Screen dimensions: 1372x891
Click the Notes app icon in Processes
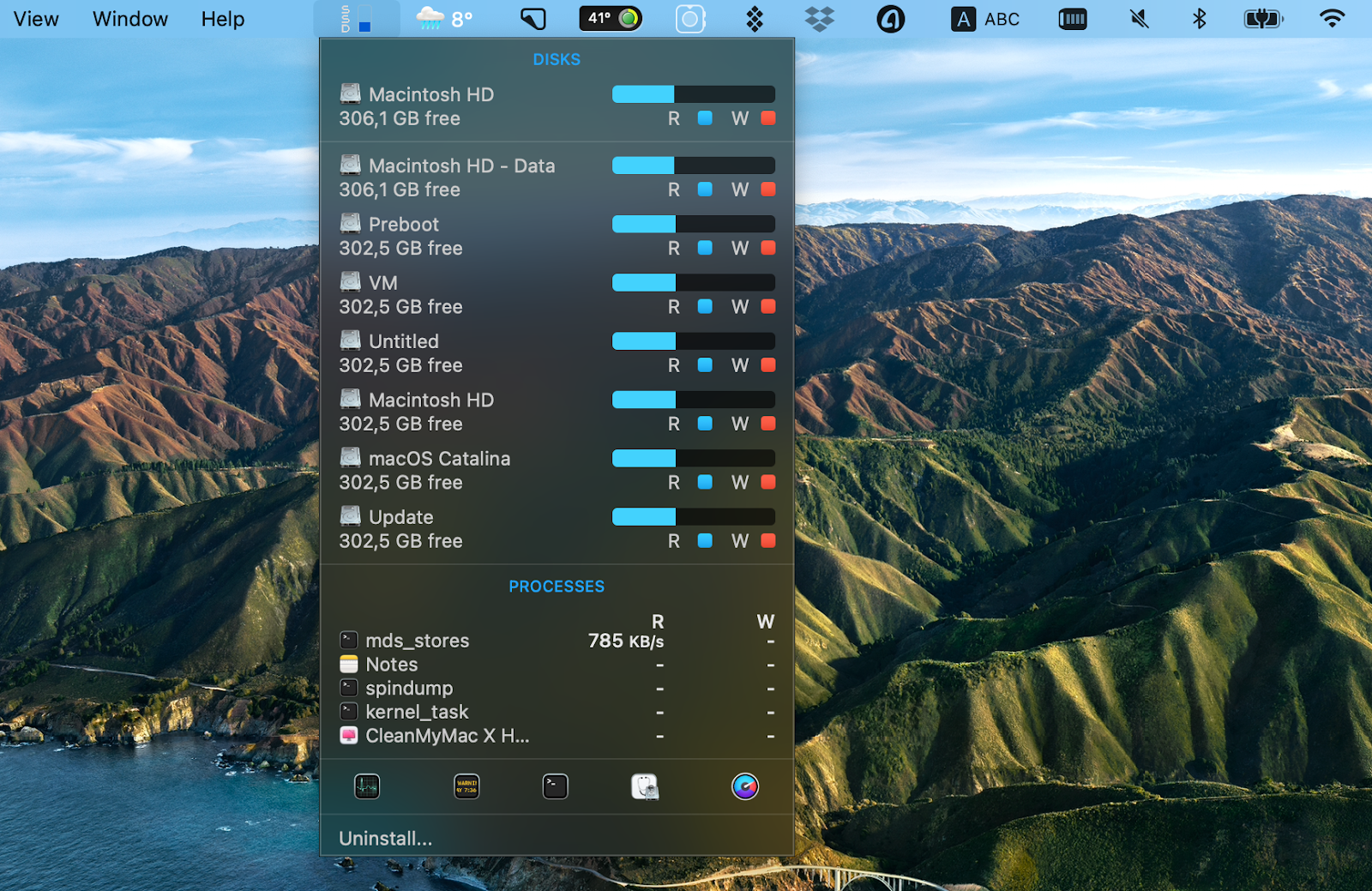(348, 663)
